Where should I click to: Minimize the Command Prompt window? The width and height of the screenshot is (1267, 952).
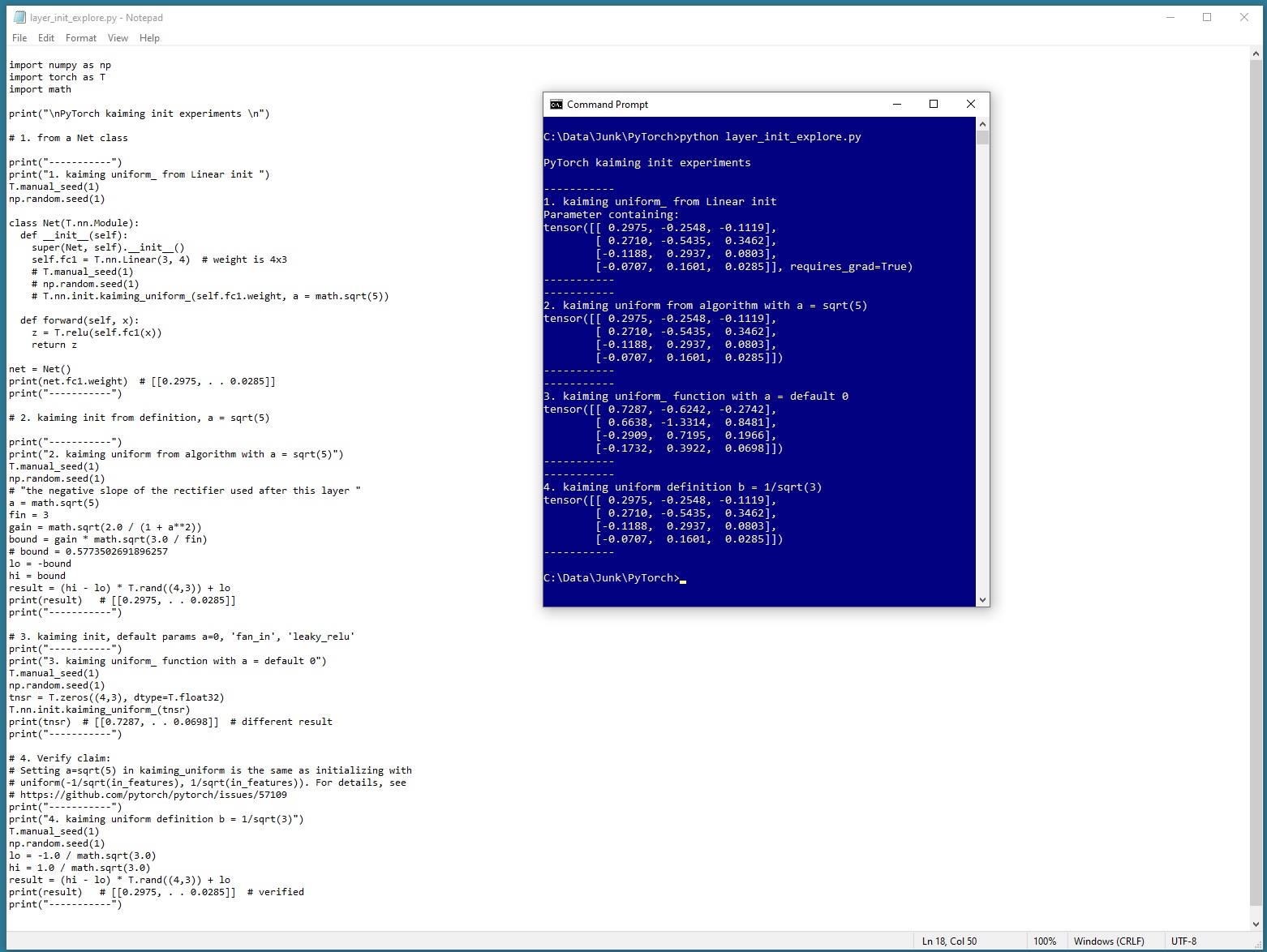click(896, 104)
